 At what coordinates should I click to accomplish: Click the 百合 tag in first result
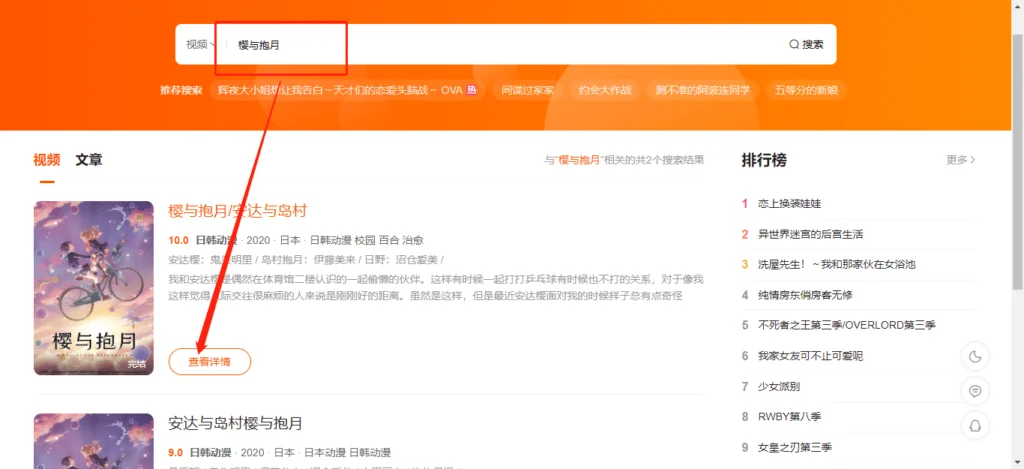(389, 240)
